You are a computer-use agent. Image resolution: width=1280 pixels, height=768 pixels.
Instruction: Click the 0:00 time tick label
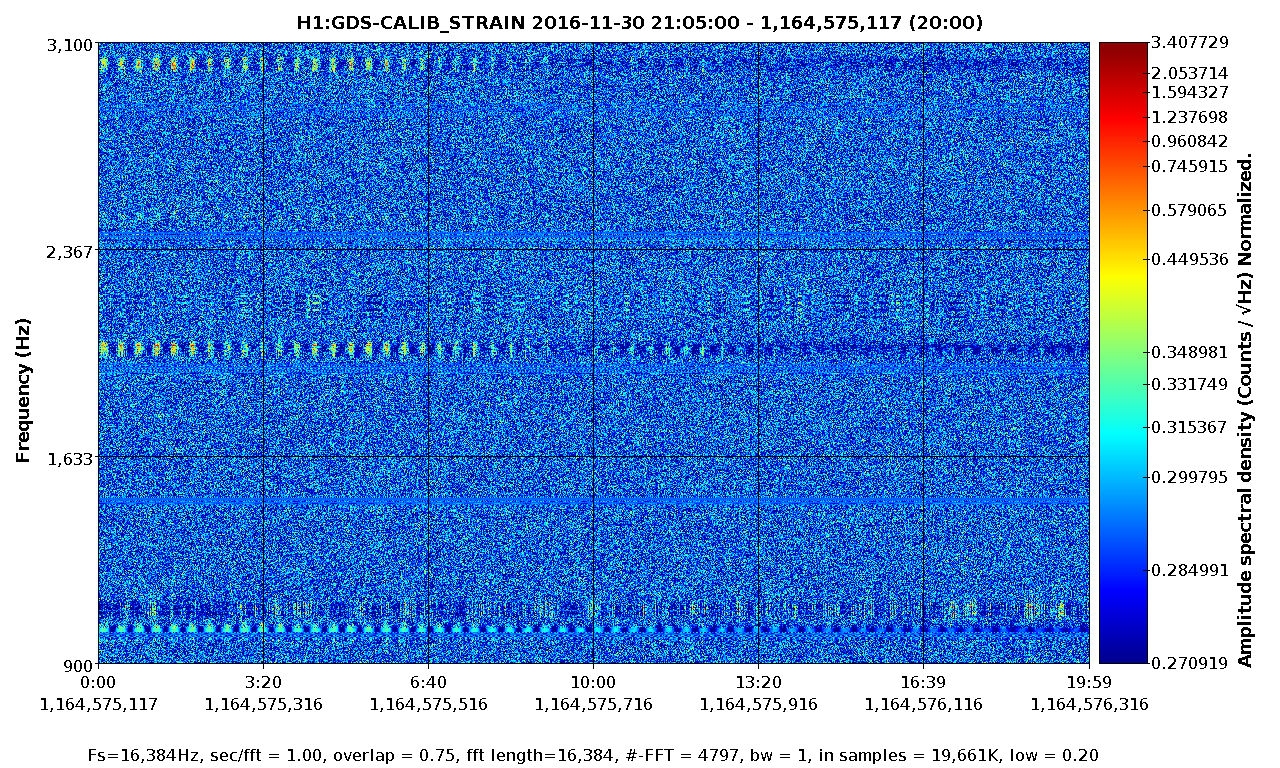[98, 683]
